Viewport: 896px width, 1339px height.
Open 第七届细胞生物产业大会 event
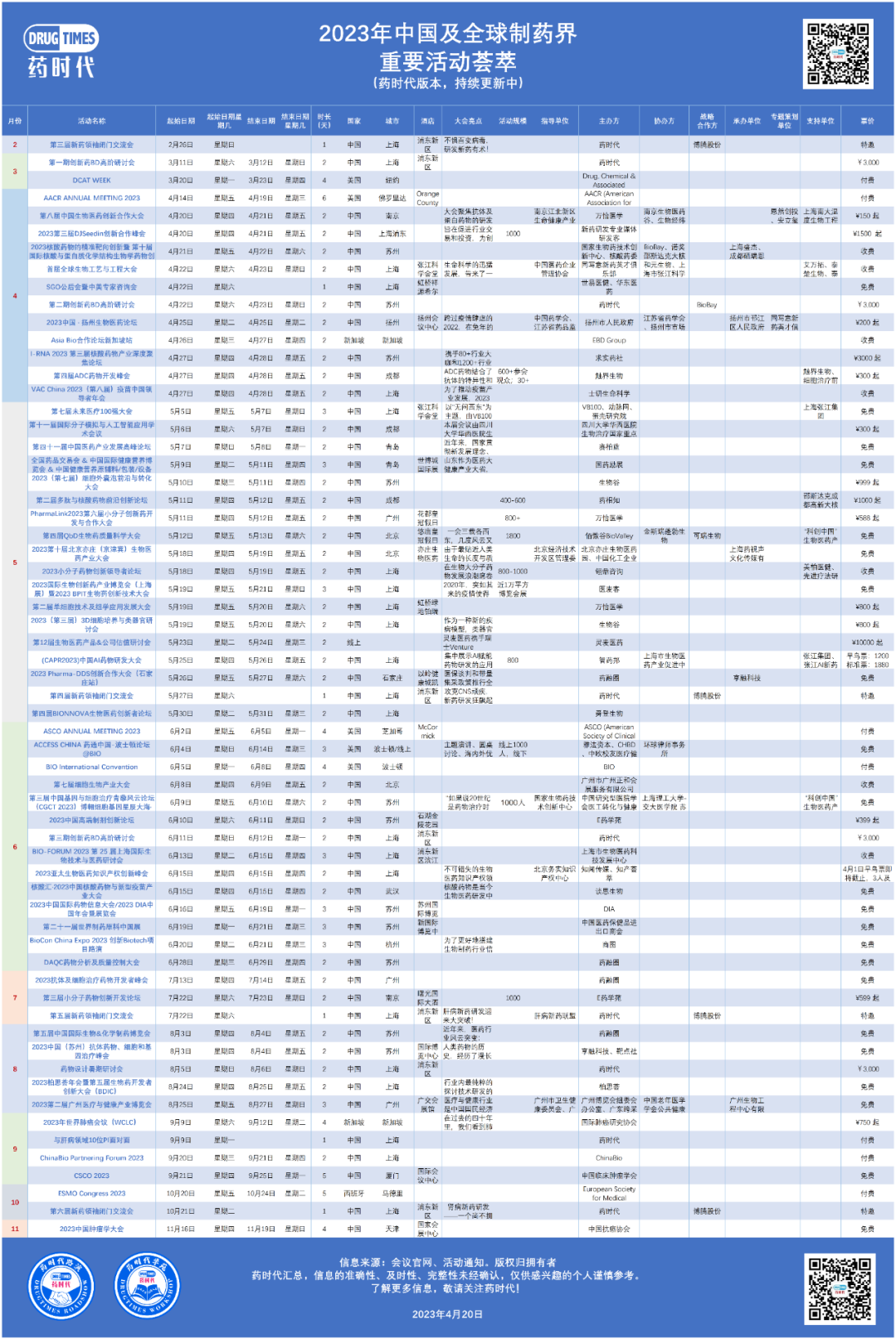tap(91, 785)
